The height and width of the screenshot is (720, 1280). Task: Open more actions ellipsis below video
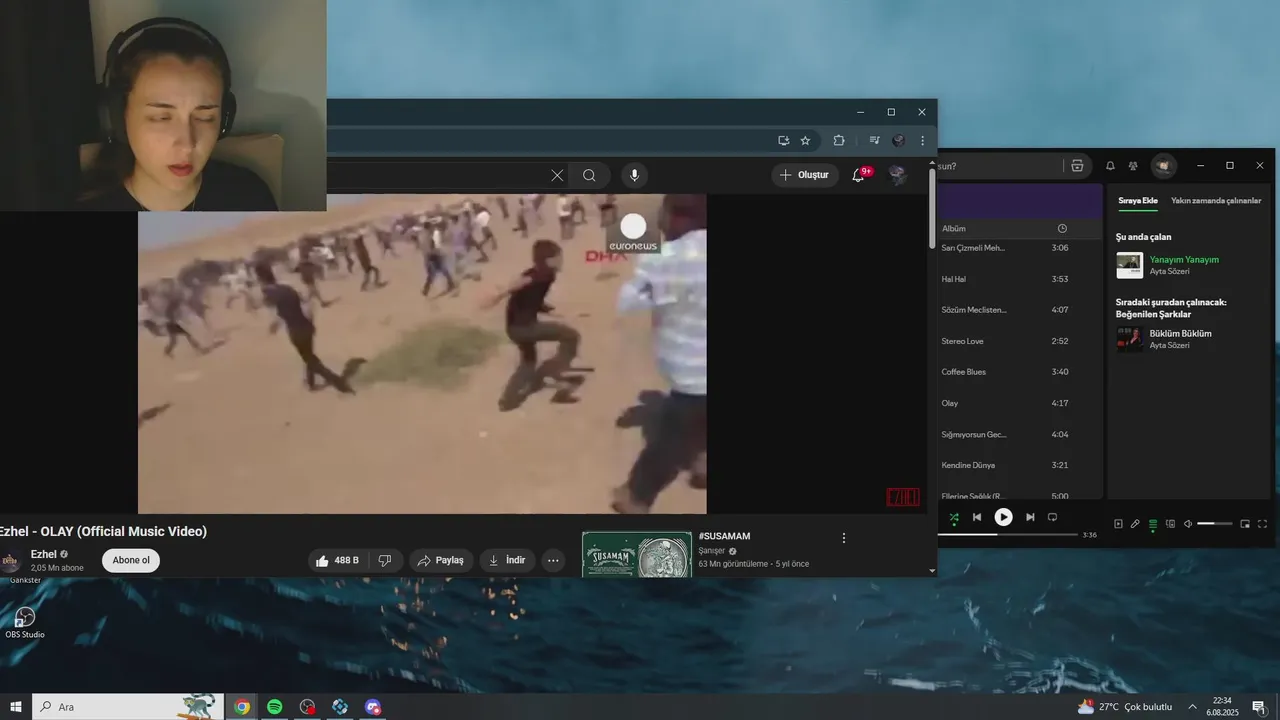[x=553, y=560]
